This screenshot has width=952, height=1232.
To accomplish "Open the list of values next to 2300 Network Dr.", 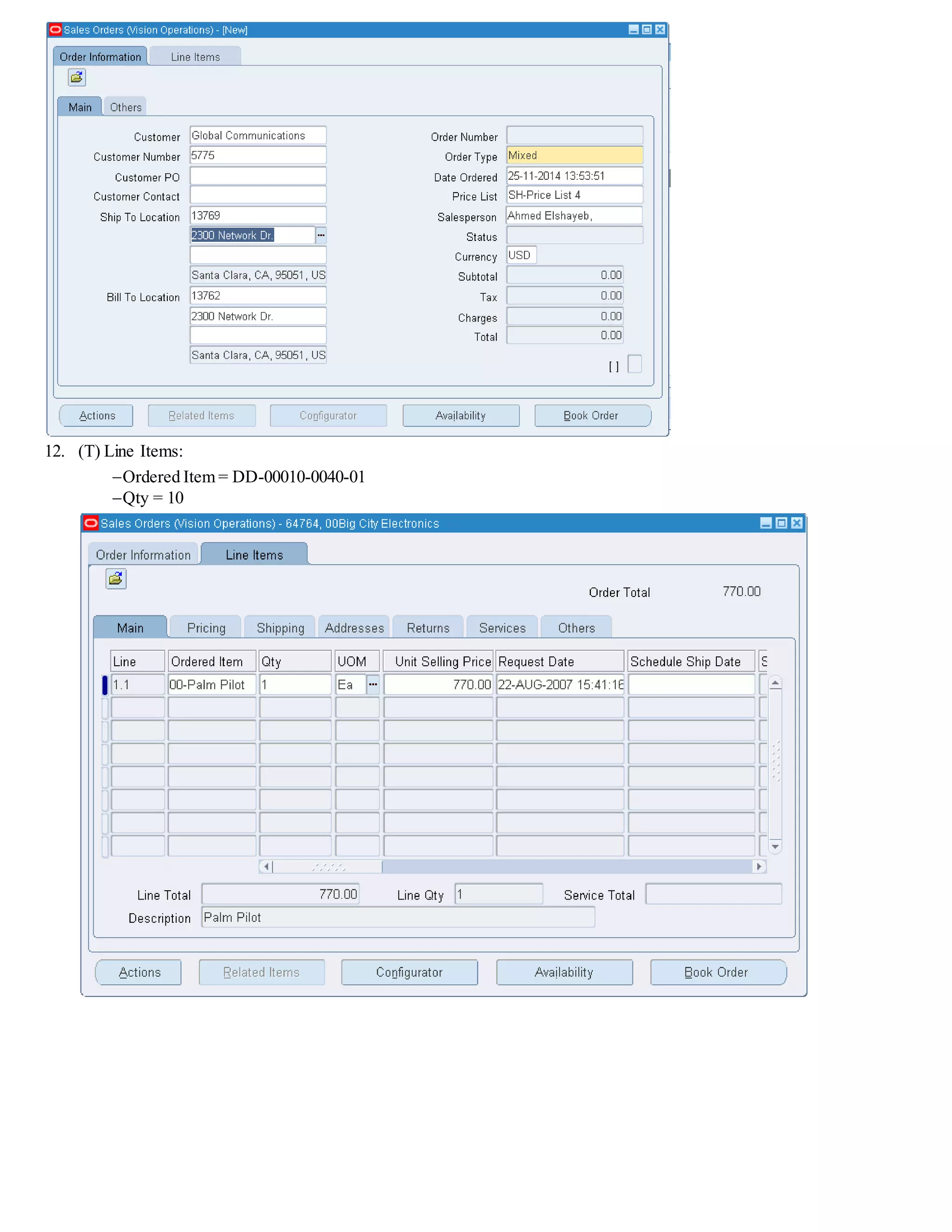I will (321, 235).
